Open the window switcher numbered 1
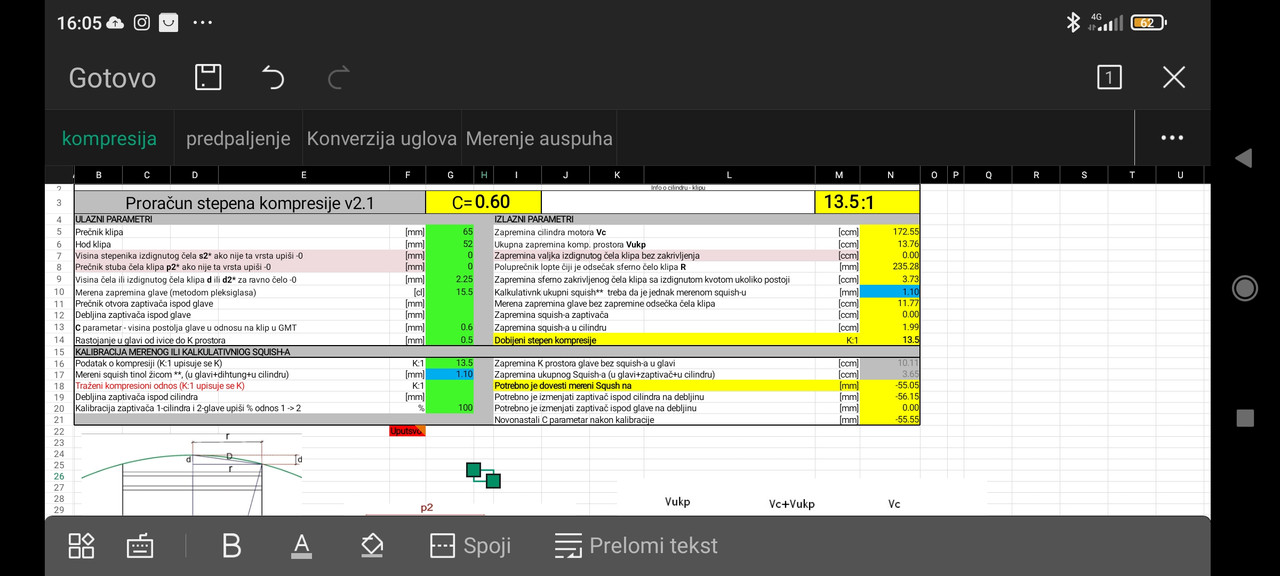The width and height of the screenshot is (1280, 576). tap(1109, 77)
